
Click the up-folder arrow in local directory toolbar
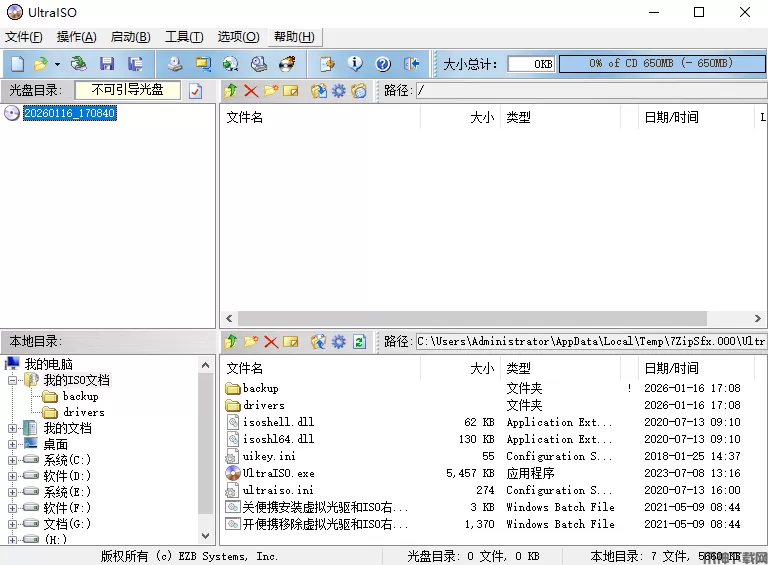[231, 342]
